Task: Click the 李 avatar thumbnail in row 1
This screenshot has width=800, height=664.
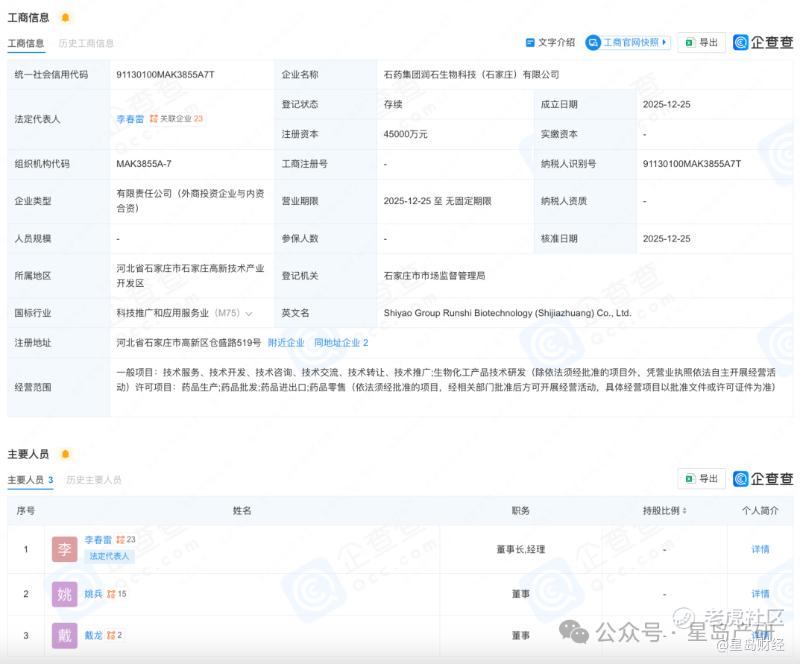Action: pyautogui.click(x=64, y=549)
